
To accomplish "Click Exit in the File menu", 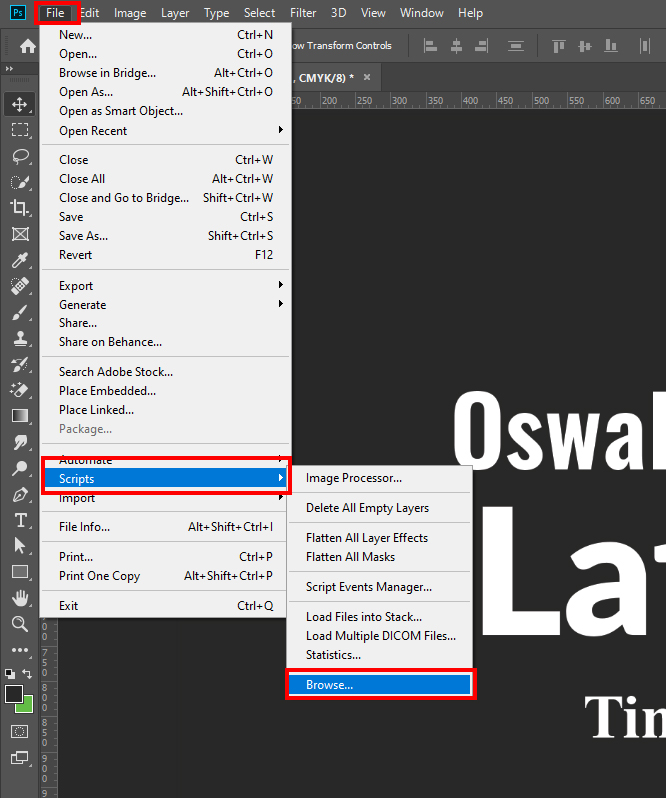I will click(x=165, y=606).
